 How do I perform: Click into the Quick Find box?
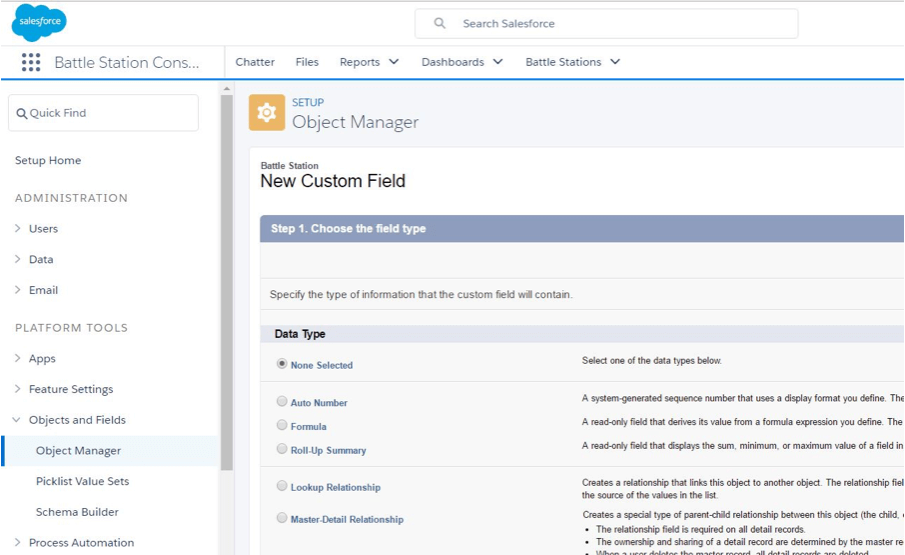[103, 113]
